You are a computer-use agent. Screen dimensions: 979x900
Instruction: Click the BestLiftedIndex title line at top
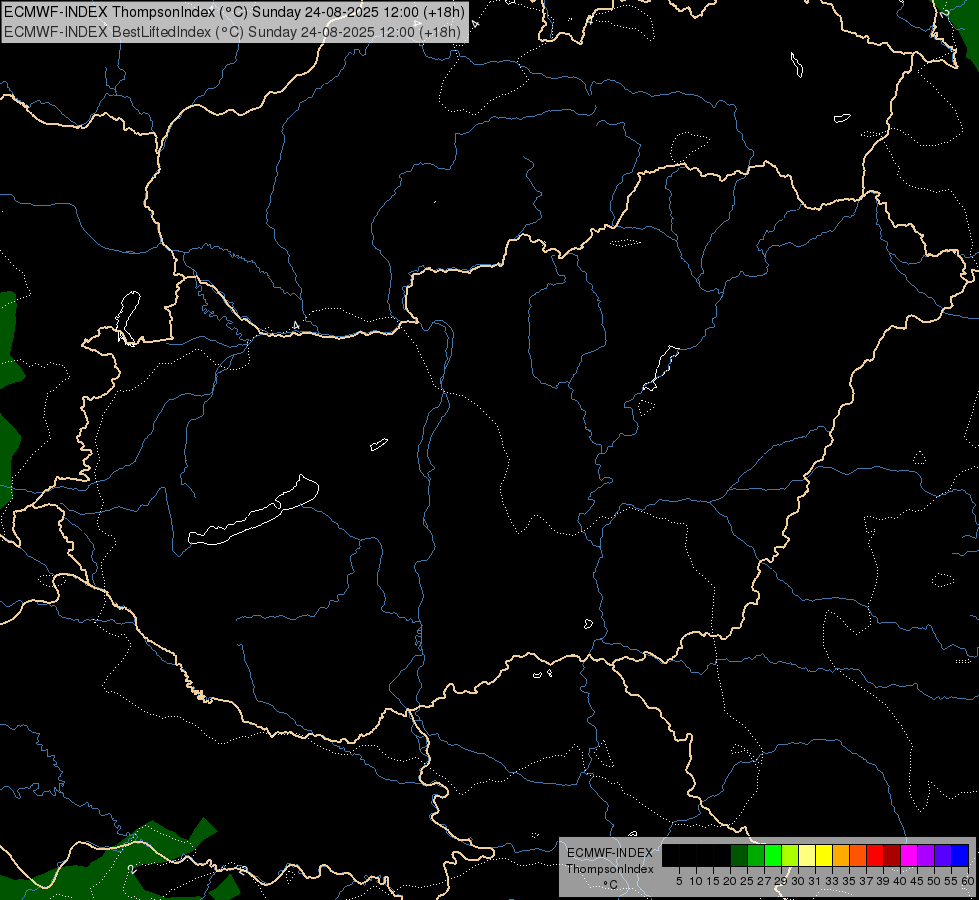232,32
